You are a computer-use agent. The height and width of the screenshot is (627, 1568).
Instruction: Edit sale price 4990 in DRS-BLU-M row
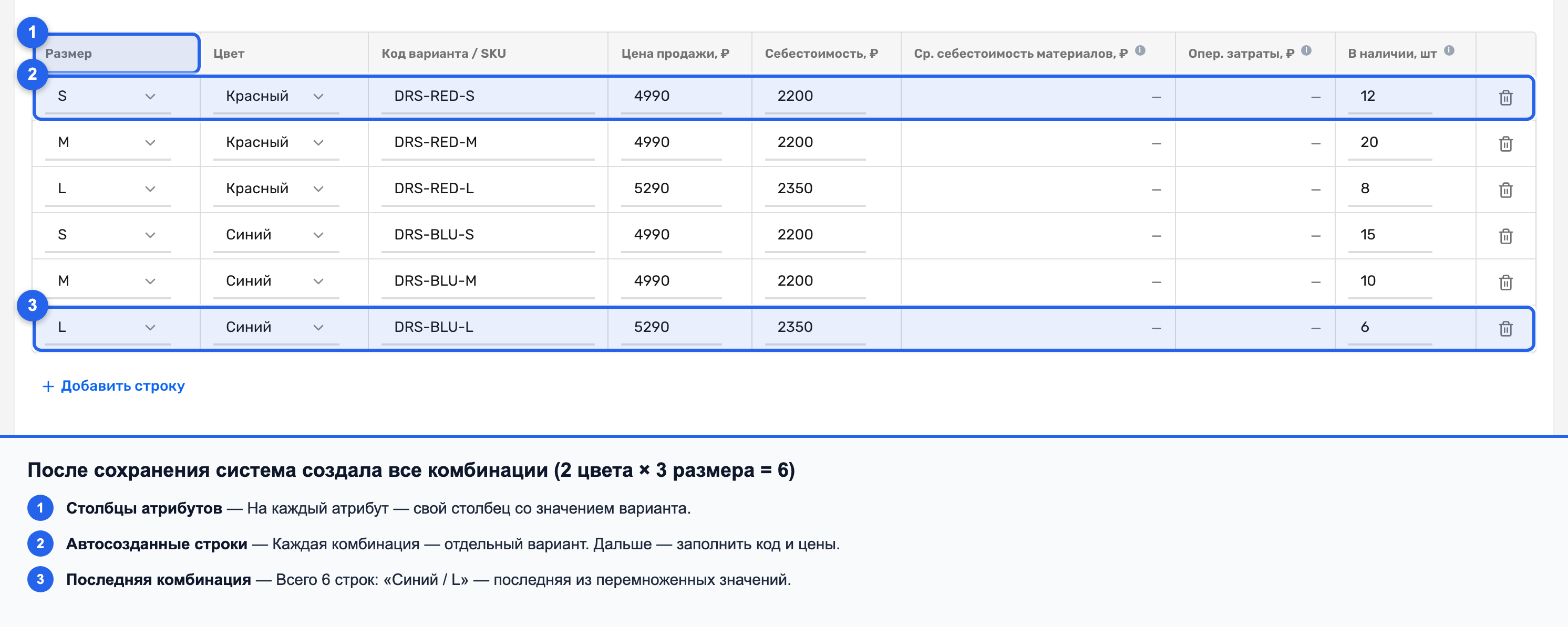[672, 281]
